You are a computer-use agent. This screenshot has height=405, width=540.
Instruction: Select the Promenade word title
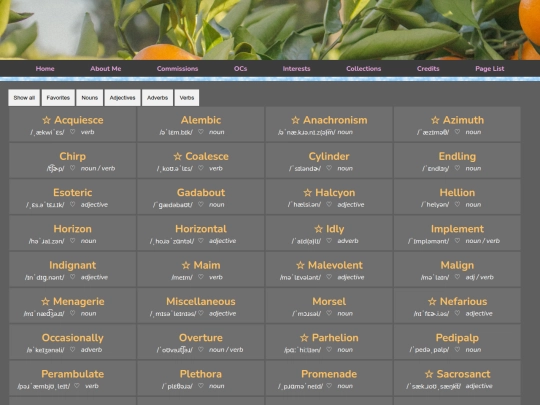coord(329,374)
